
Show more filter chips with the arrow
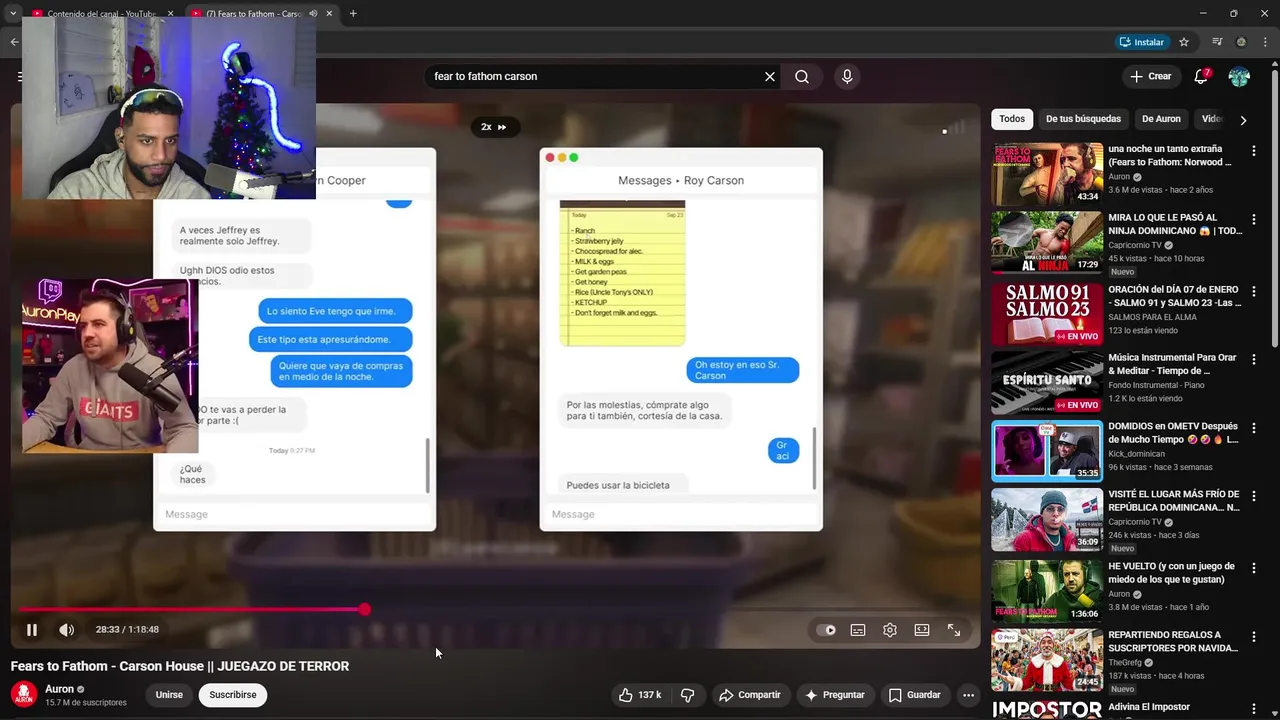coord(1243,120)
